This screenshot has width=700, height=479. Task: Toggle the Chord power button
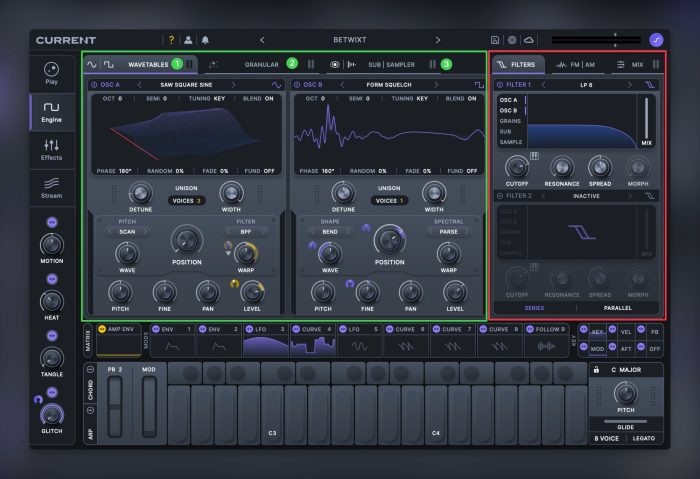(x=90, y=370)
